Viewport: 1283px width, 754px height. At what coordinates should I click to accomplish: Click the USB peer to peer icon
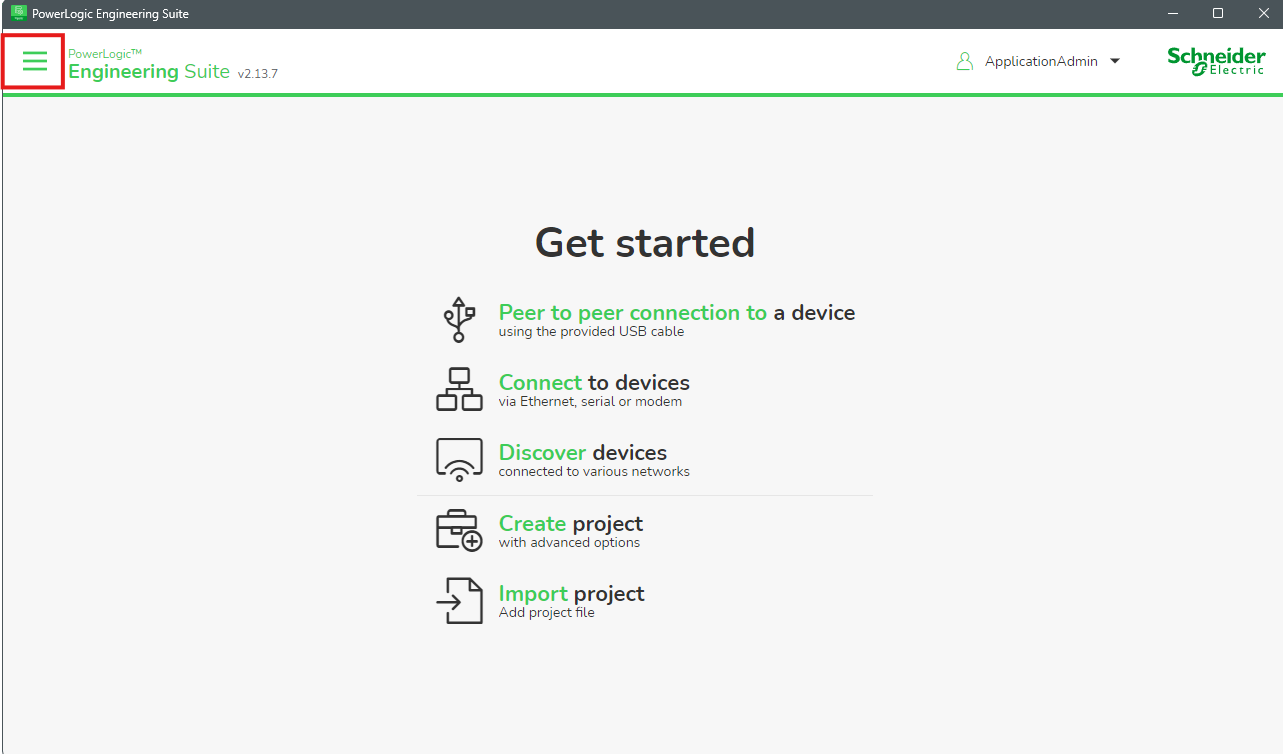point(459,320)
